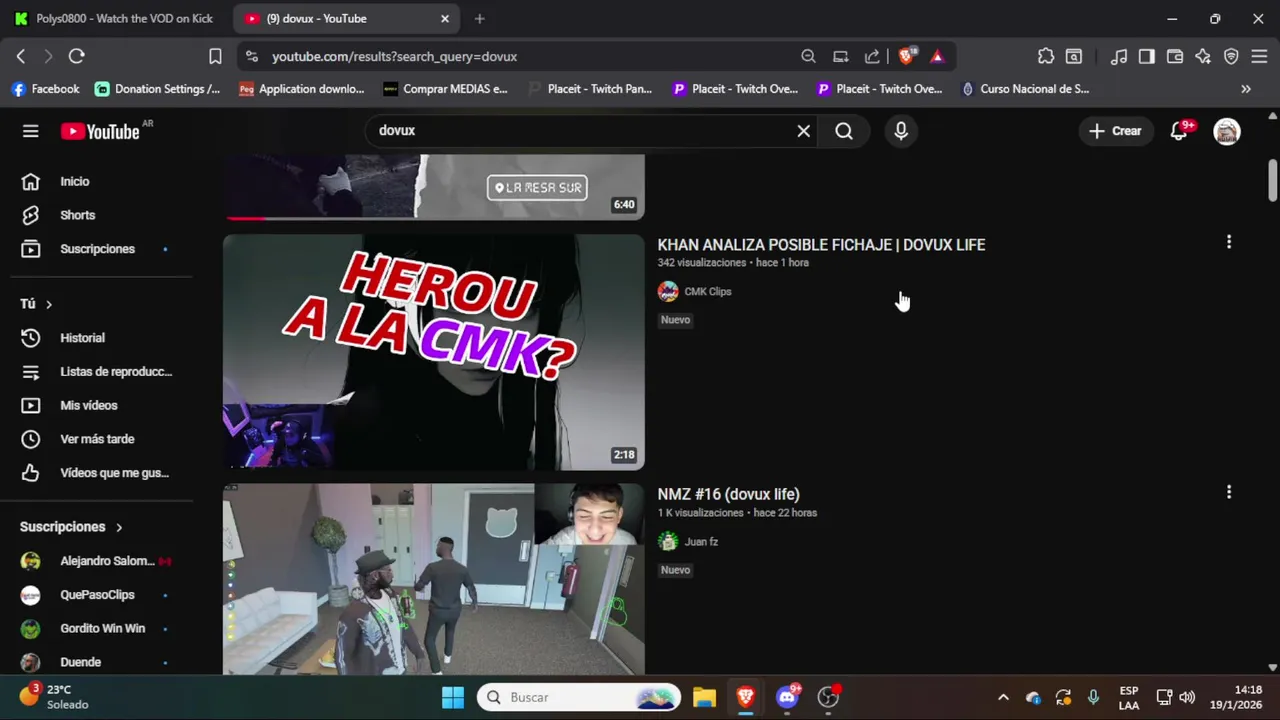Image resolution: width=1280 pixels, height=720 pixels.
Task: Bookmark this page icon
Action: pyautogui.click(x=215, y=57)
